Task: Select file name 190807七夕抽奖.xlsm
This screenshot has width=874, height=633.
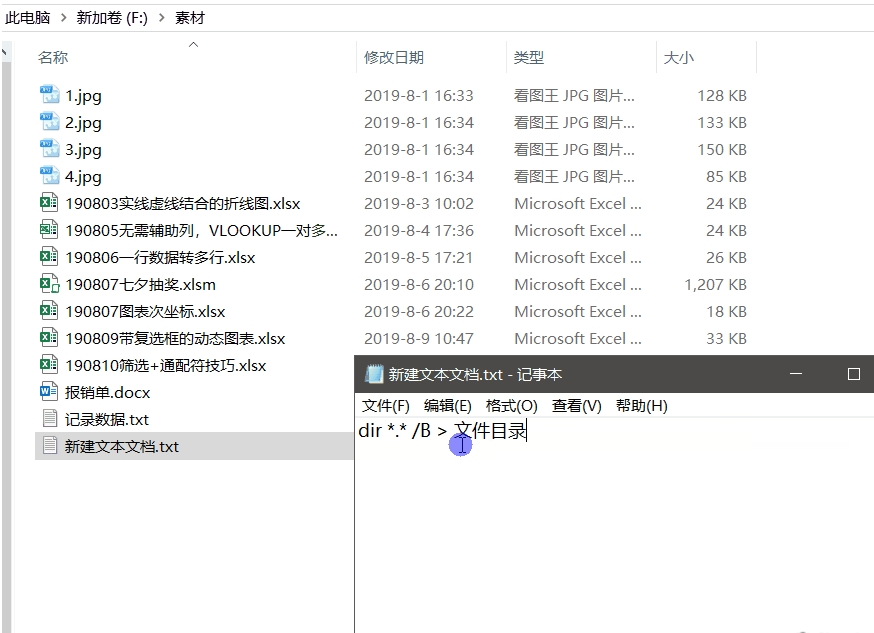Action: click(x=140, y=285)
